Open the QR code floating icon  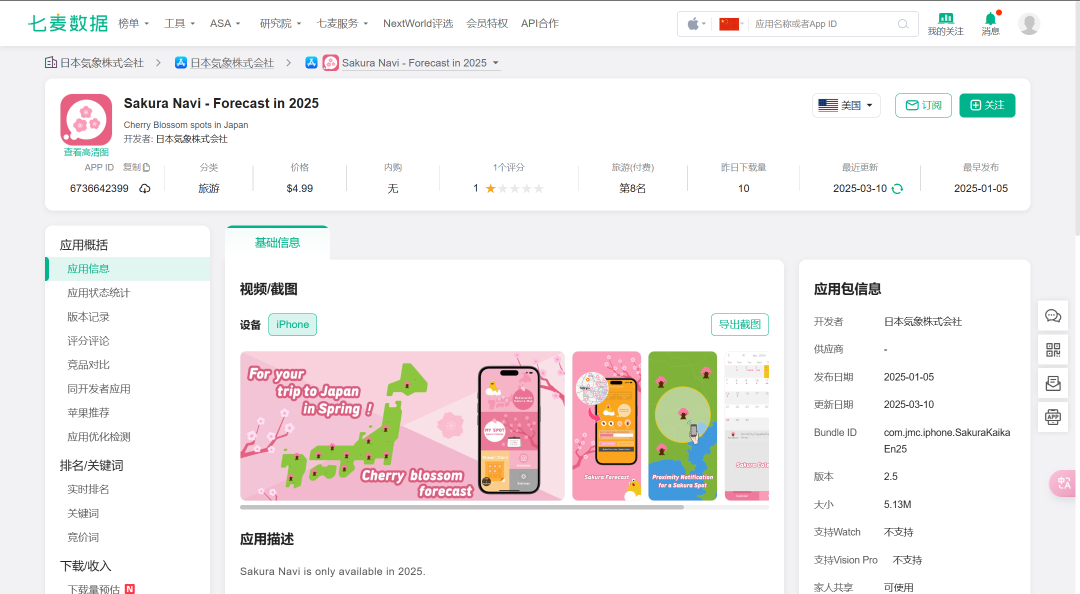[x=1053, y=349]
